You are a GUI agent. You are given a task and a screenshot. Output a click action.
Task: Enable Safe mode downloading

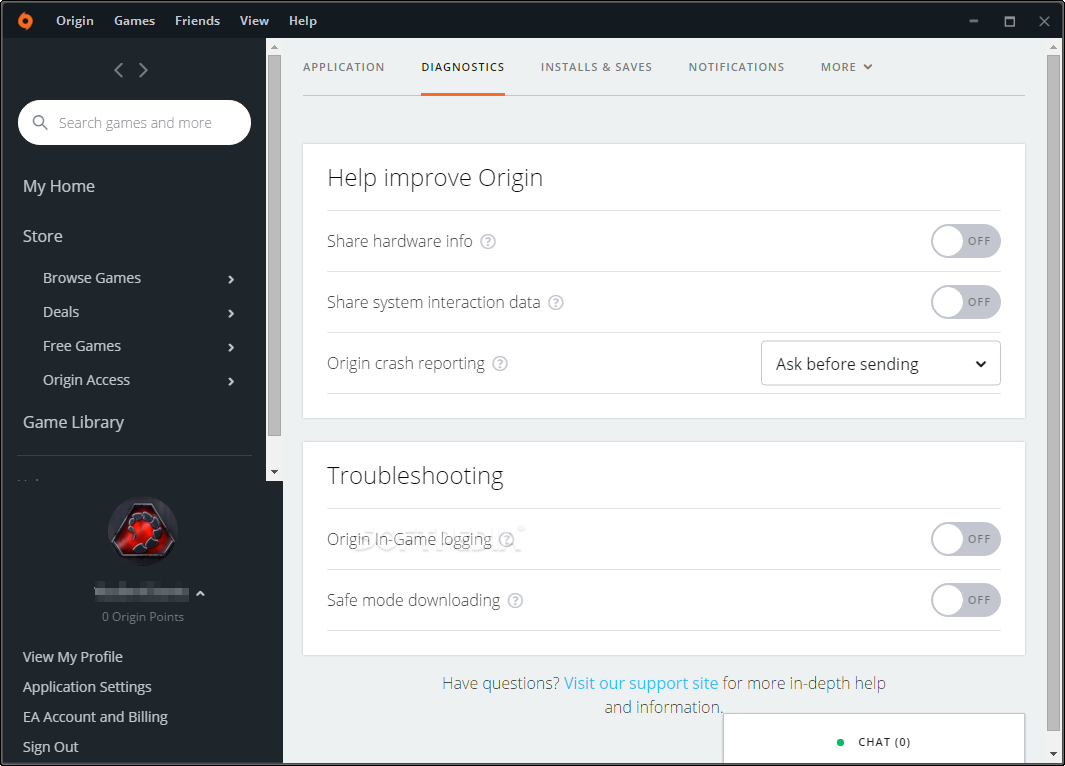tap(965, 600)
